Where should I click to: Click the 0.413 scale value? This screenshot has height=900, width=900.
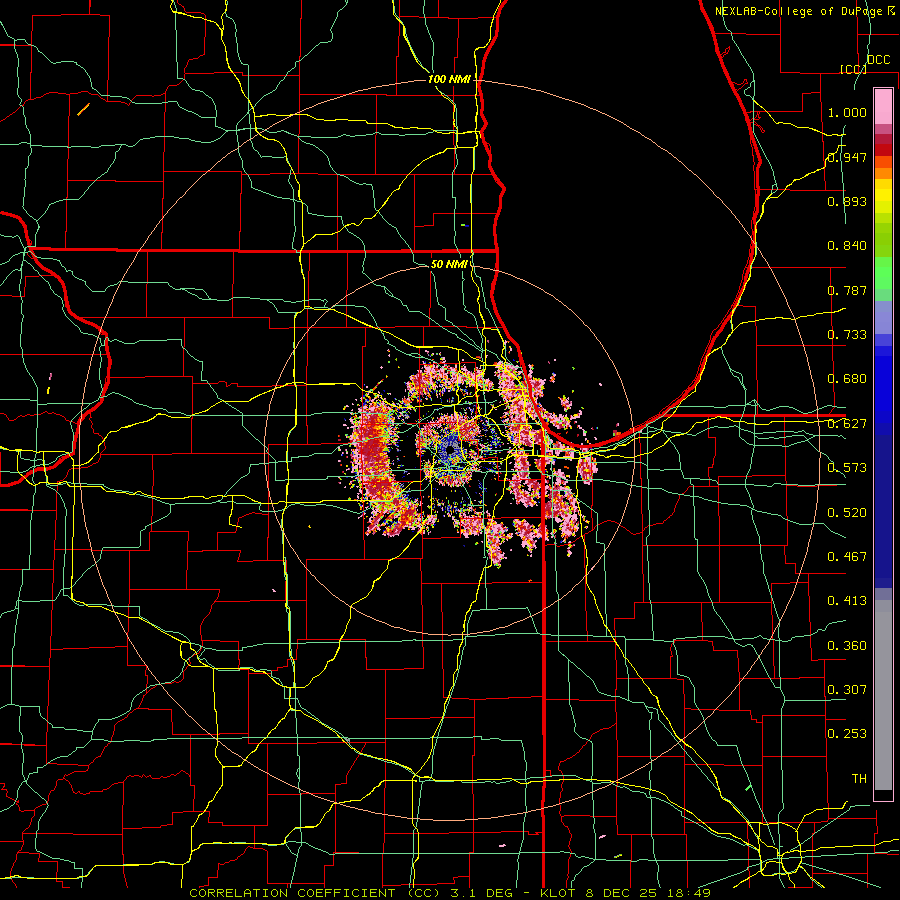[x=847, y=601]
